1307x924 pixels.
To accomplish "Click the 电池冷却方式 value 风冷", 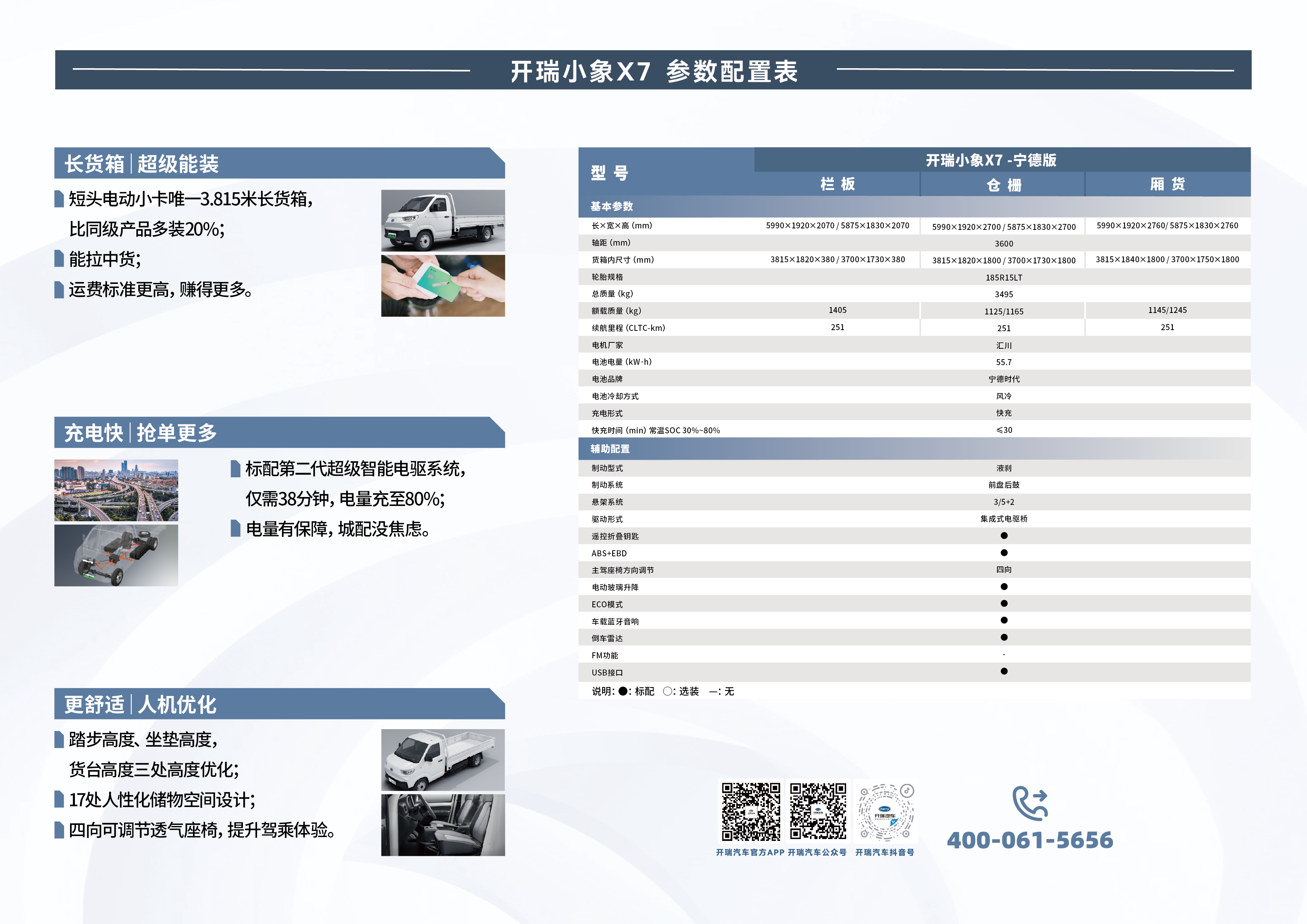I will [1004, 396].
